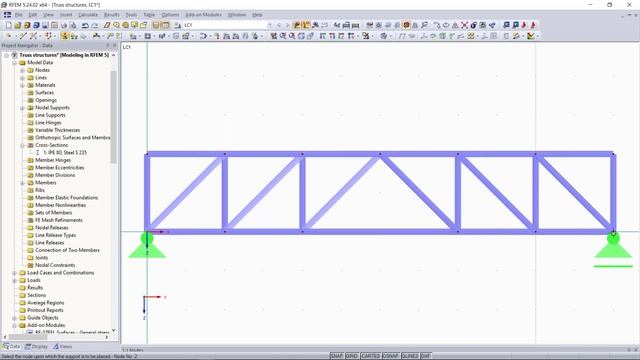Expand Load Cases and Combinations folder
This screenshot has height=360, width=640.
pyautogui.click(x=15, y=273)
